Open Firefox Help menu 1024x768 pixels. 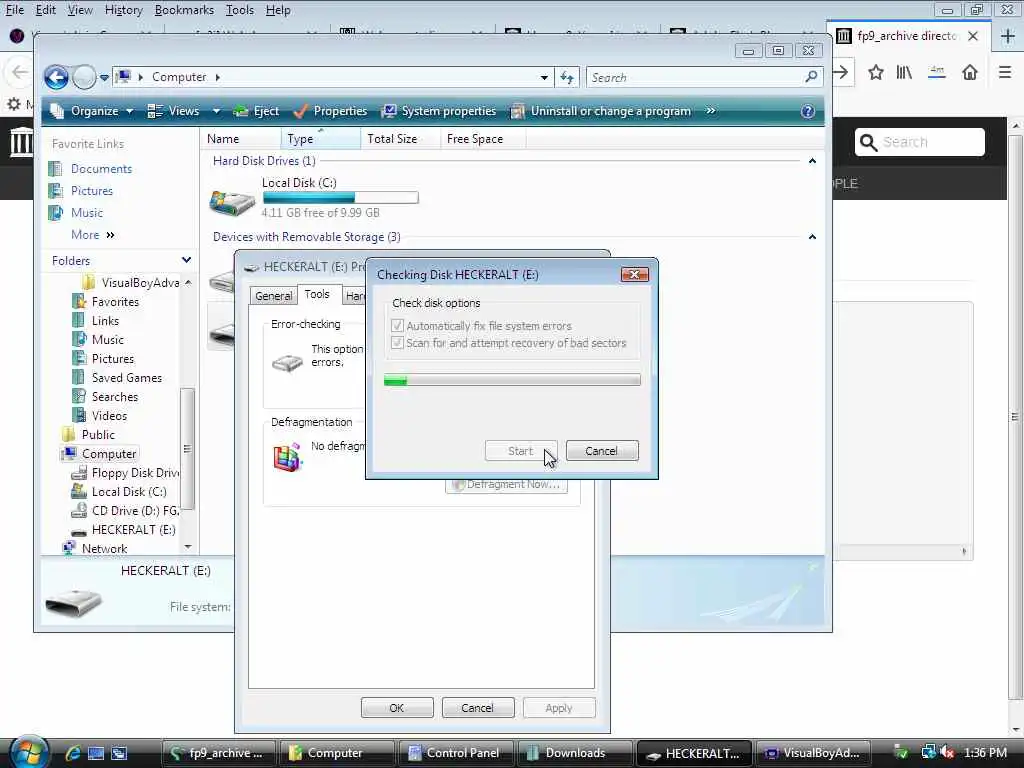coord(278,10)
